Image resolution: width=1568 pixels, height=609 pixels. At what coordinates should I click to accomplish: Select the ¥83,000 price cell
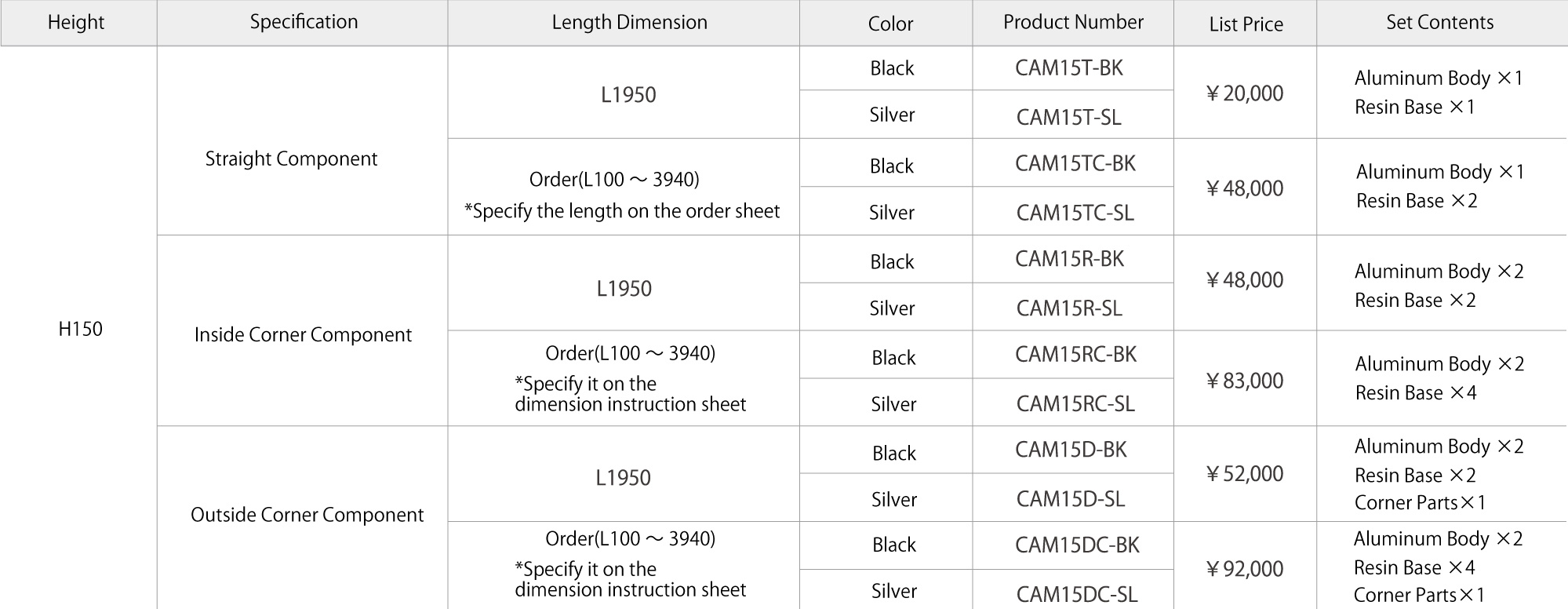click(x=1245, y=381)
